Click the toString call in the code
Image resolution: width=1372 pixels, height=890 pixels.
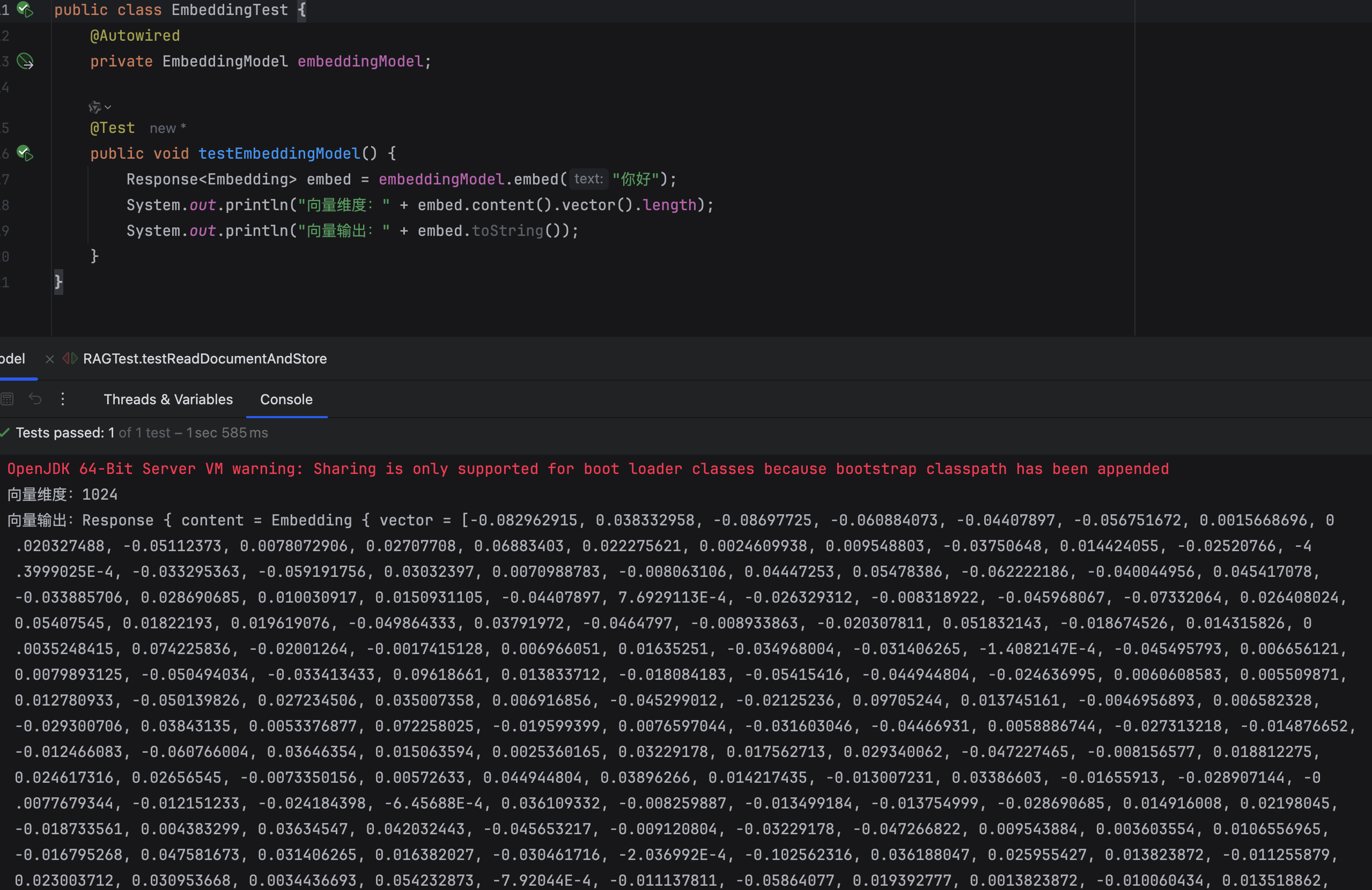point(507,231)
